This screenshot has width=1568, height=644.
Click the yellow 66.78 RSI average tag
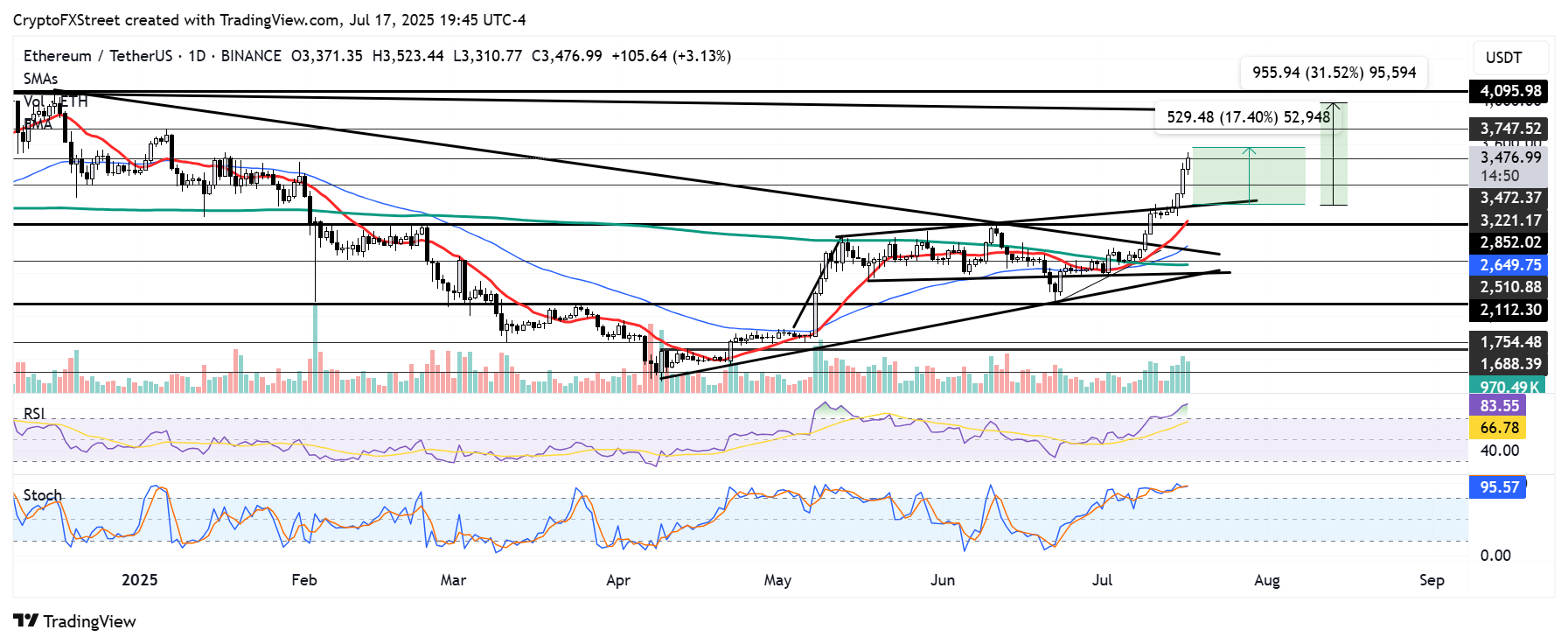[x=1499, y=428]
